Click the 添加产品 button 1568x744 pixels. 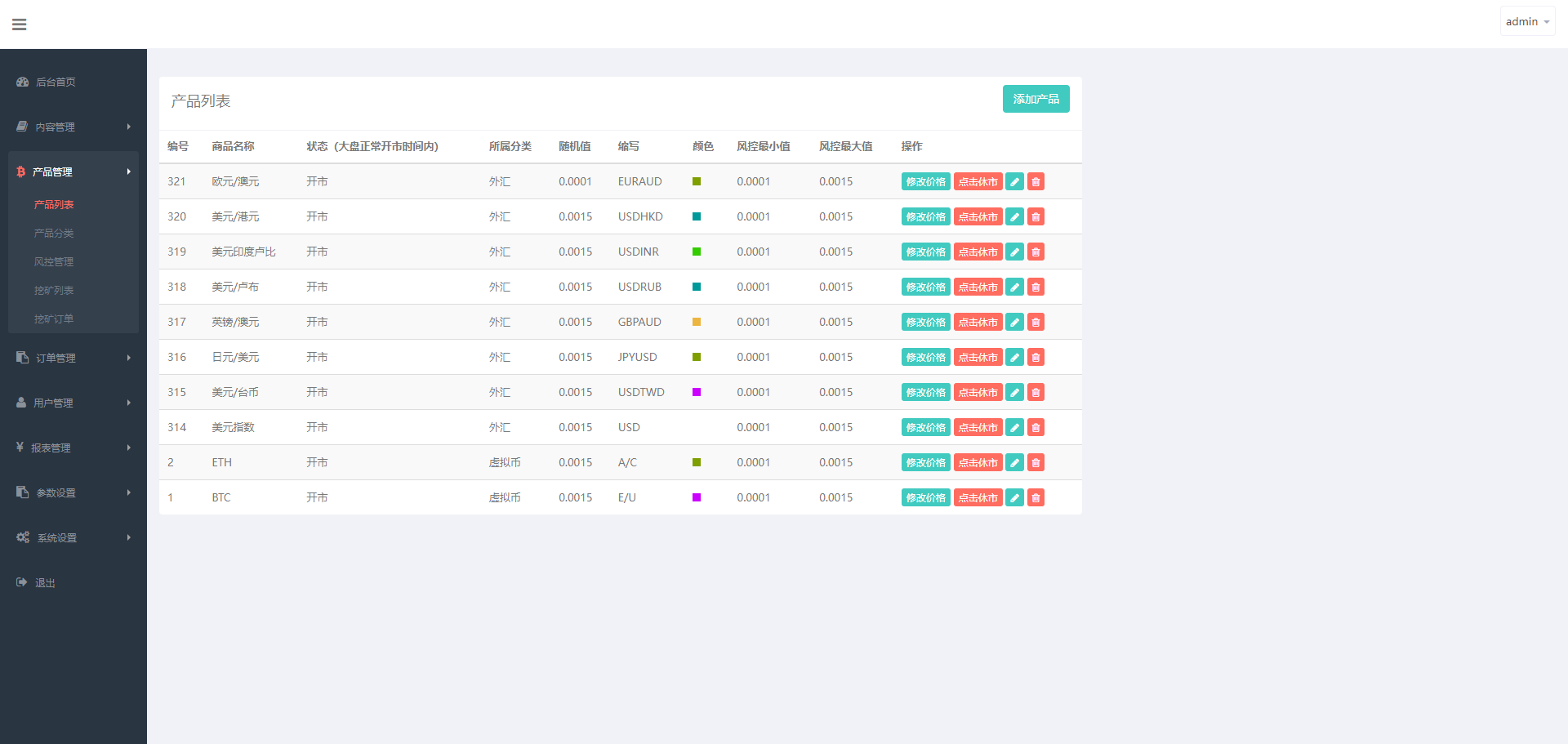point(1036,99)
